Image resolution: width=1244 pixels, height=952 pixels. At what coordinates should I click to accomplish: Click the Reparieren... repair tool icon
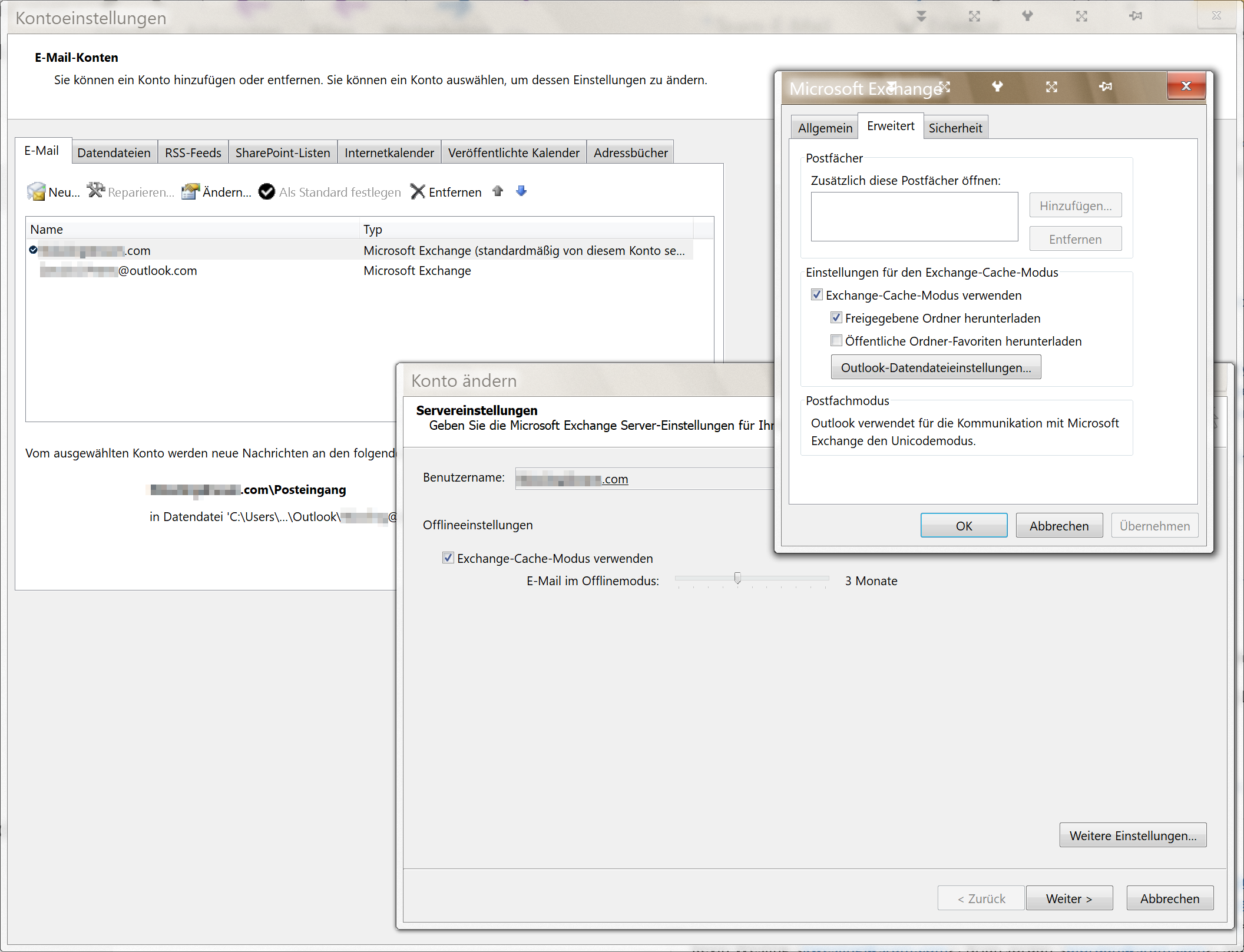pyautogui.click(x=96, y=190)
